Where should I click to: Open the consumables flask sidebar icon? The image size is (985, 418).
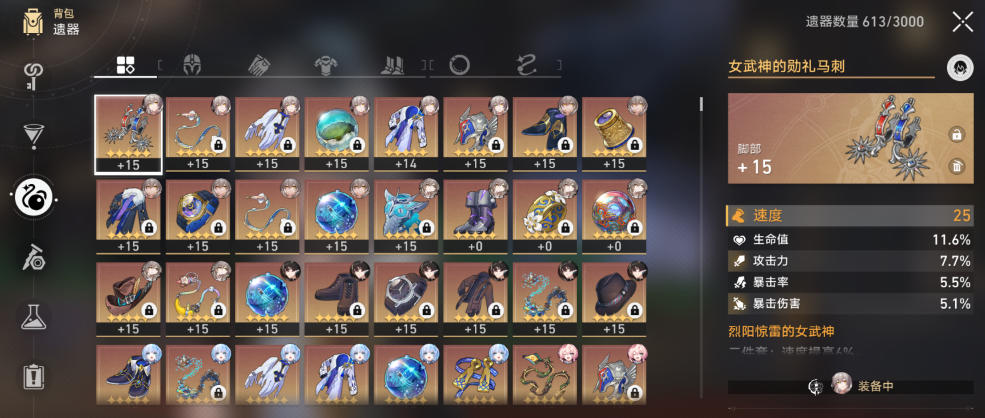click(33, 317)
